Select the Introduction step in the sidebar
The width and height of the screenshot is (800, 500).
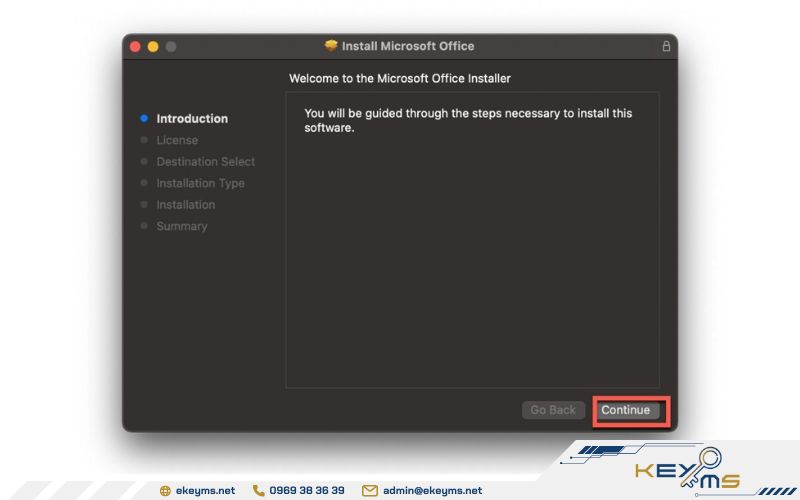pyautogui.click(x=192, y=118)
